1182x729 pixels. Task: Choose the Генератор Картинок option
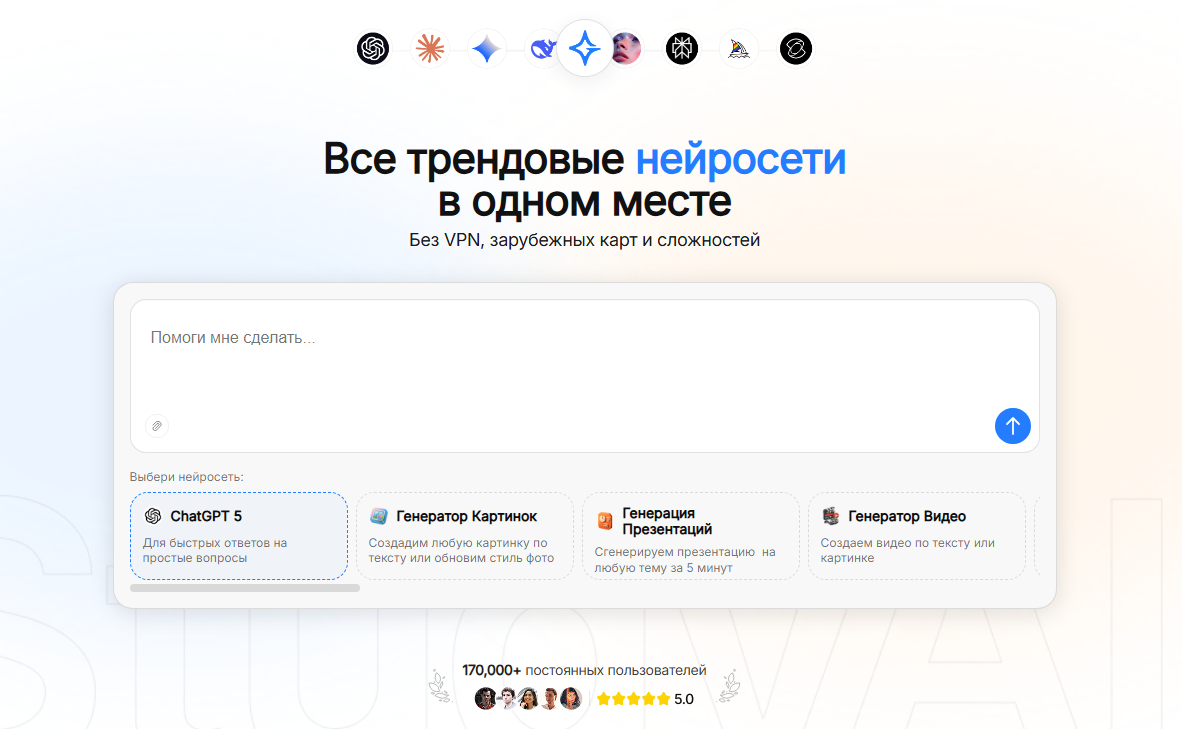[x=465, y=536]
